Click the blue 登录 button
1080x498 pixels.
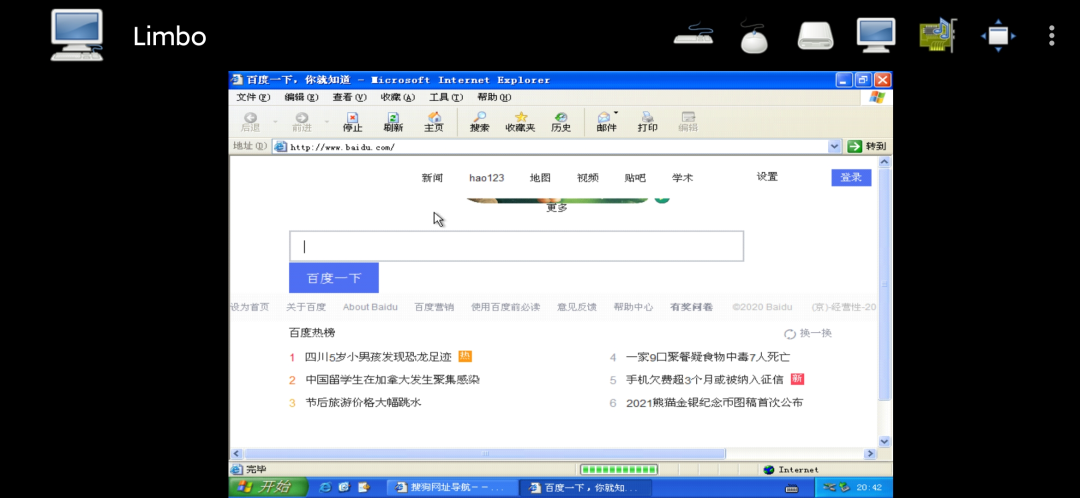tap(851, 177)
